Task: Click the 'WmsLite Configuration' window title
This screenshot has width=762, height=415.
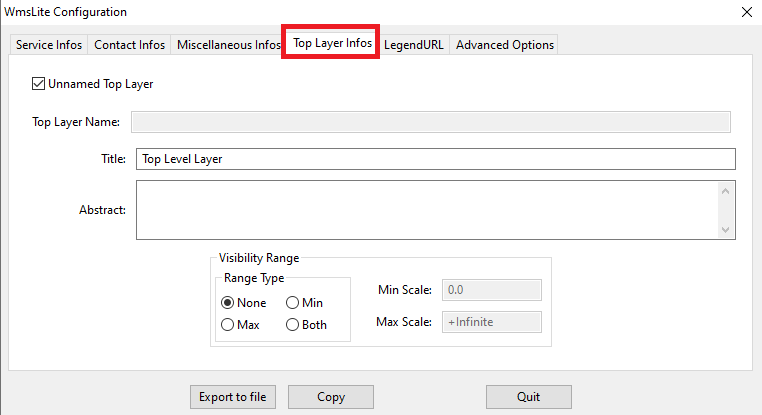Action: click(66, 12)
